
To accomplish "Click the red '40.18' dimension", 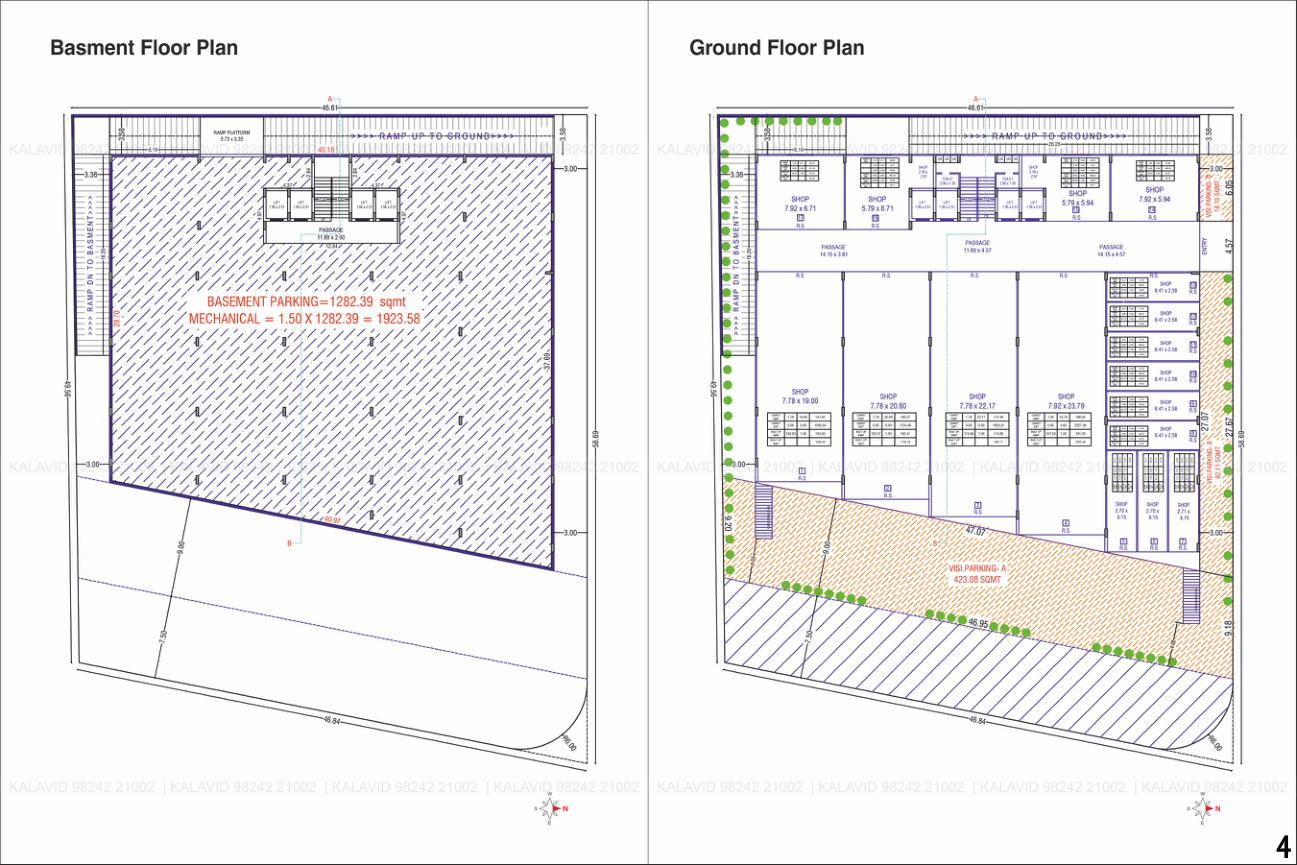I will click(325, 150).
